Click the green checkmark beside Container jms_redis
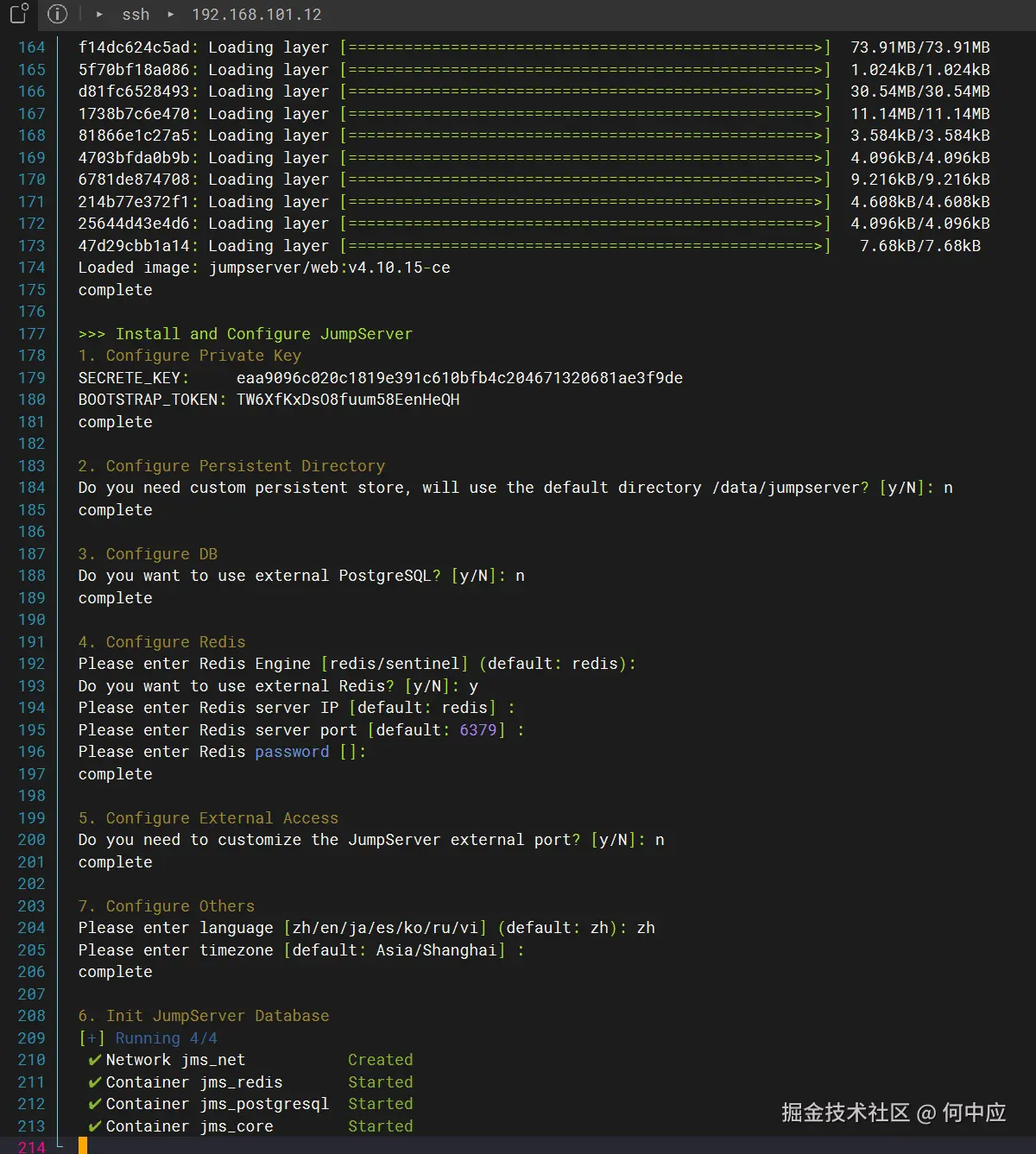 (95, 1082)
